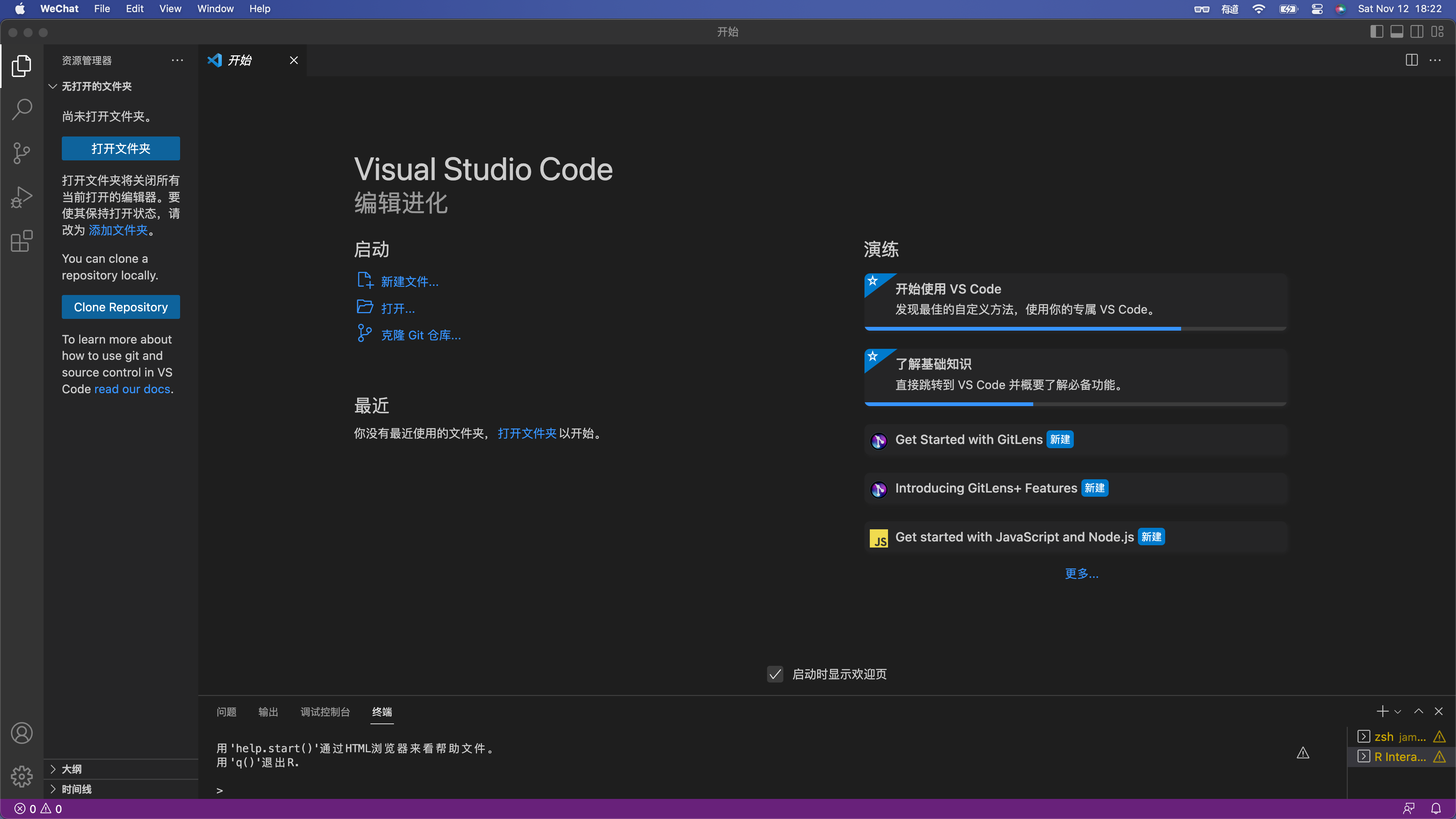Close the terminal panel
Viewport: 1456px width, 819px height.
(x=1439, y=711)
